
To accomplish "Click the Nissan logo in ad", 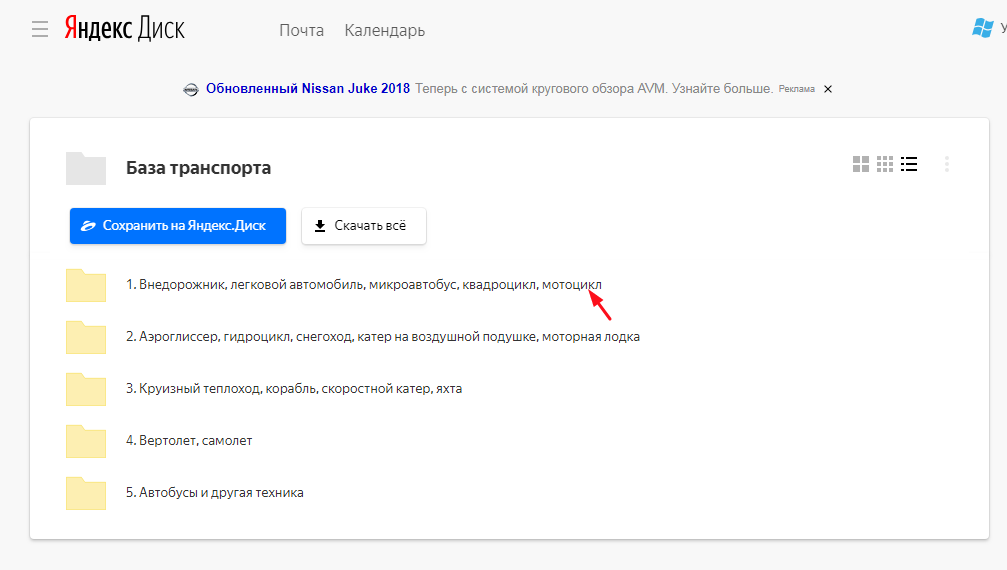I will click(x=191, y=89).
